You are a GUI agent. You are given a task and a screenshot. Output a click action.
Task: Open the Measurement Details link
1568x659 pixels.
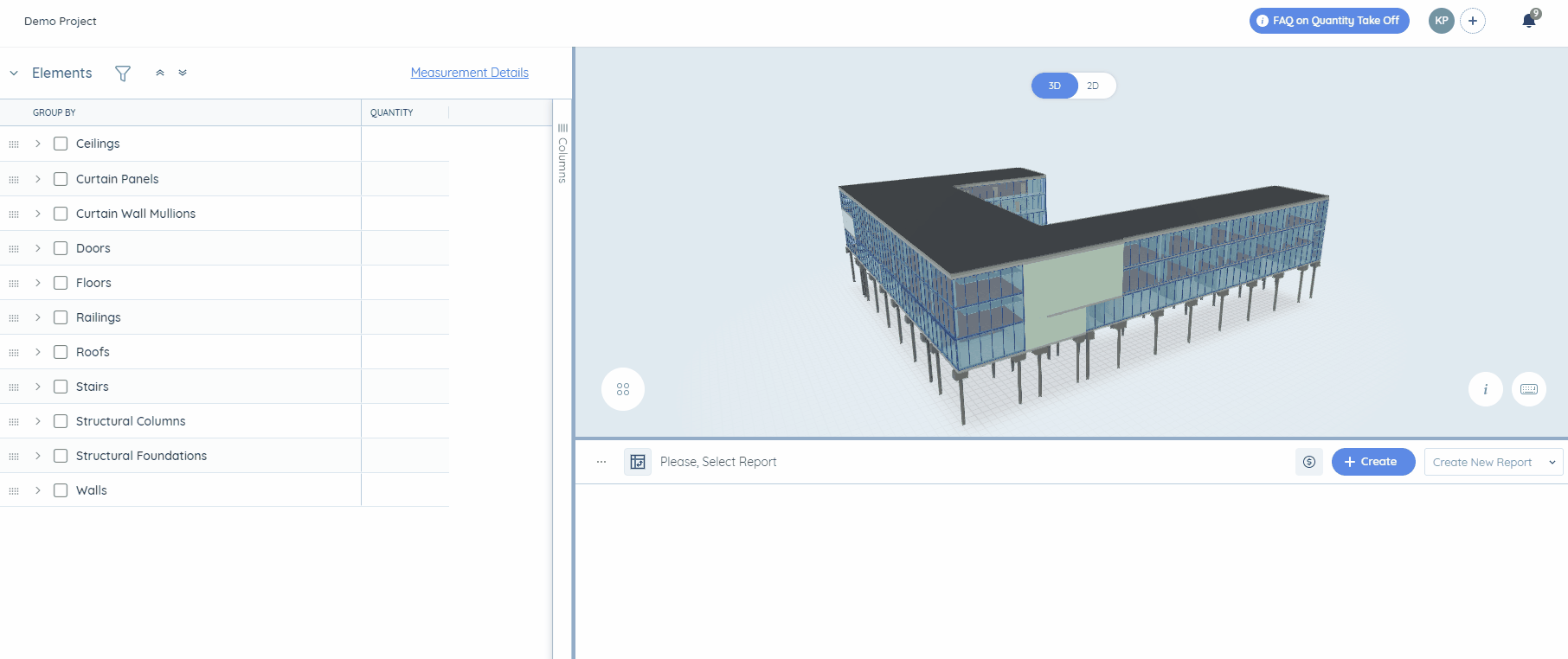(470, 73)
